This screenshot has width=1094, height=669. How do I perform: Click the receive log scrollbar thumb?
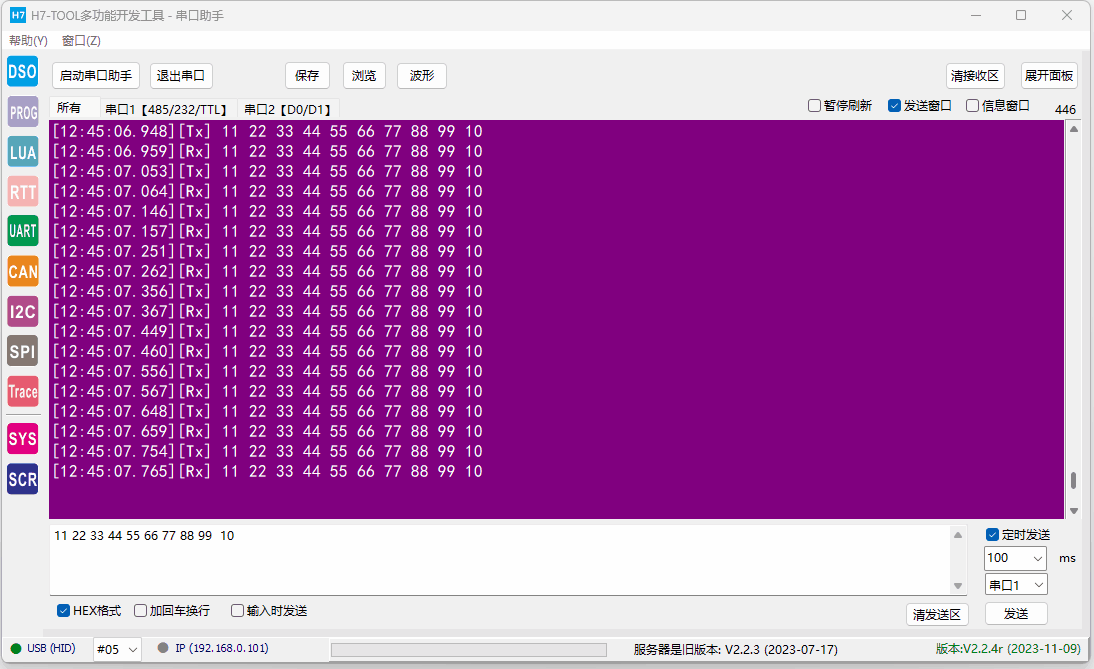click(1073, 481)
